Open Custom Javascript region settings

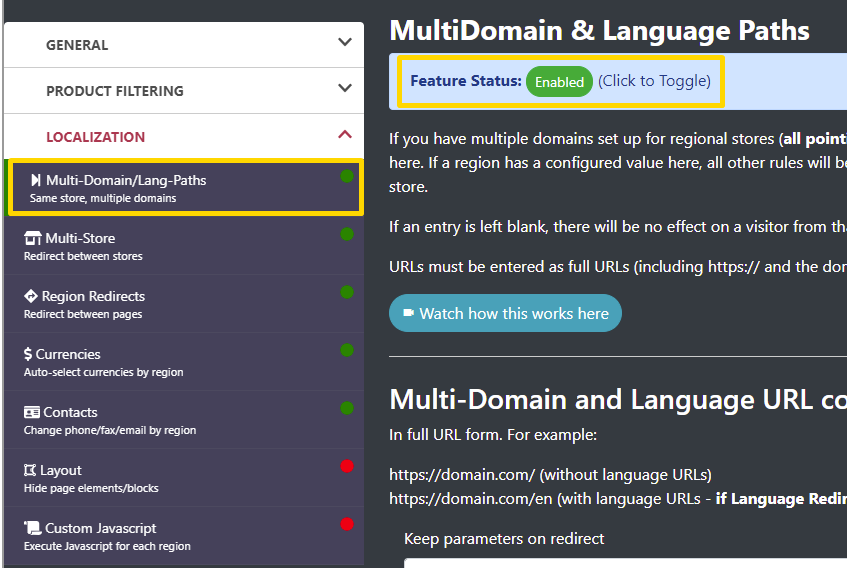point(184,536)
